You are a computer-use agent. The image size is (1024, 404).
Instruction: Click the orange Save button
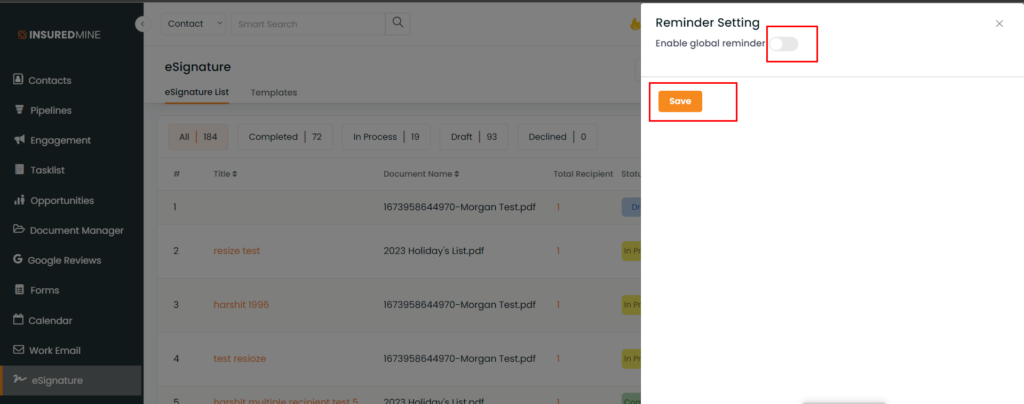click(x=680, y=101)
